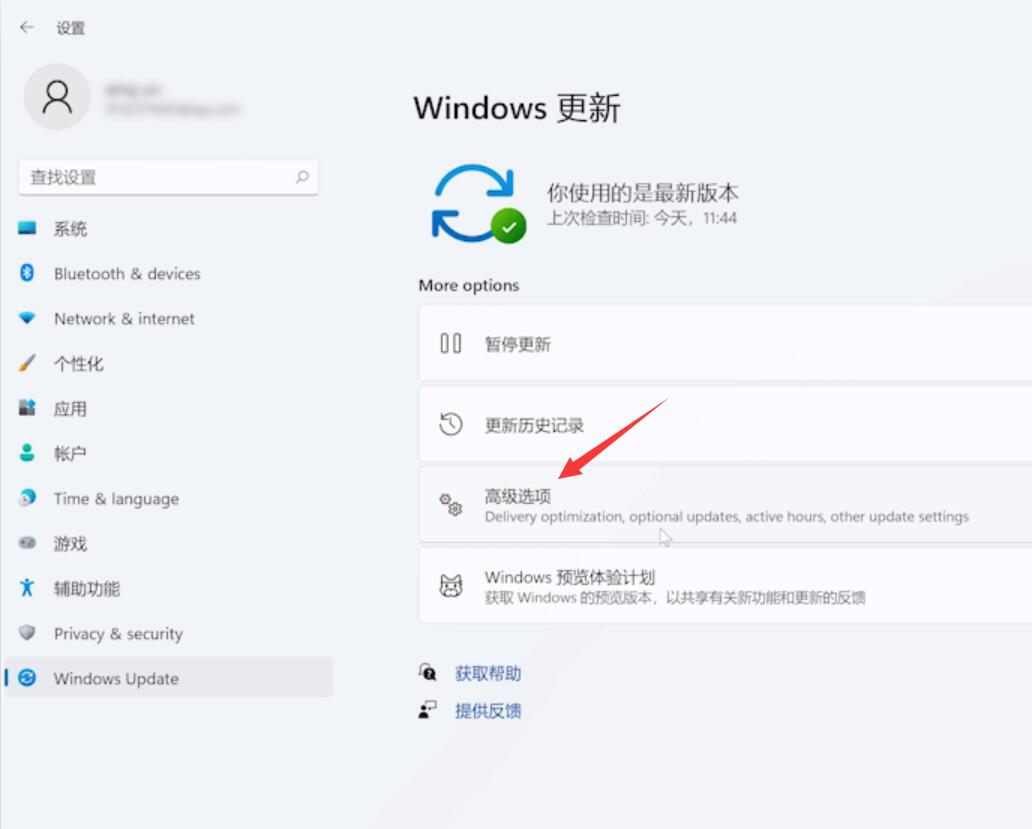The image size is (1032, 829).
Task: Click the 应用 apps icon
Action: [x=27, y=407]
